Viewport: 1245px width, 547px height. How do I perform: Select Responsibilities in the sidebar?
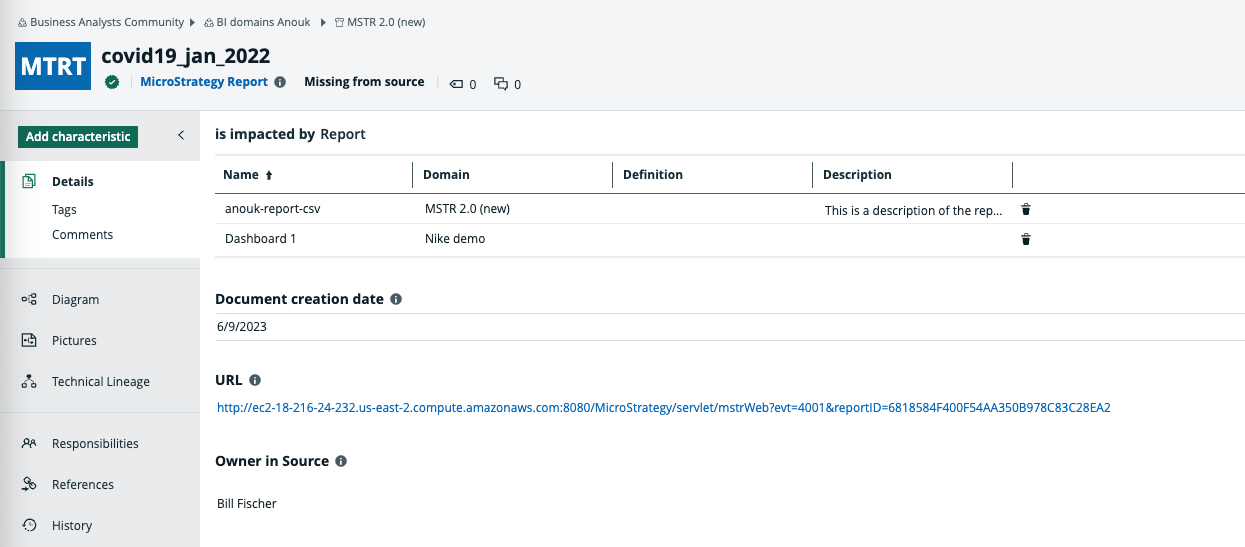point(95,443)
